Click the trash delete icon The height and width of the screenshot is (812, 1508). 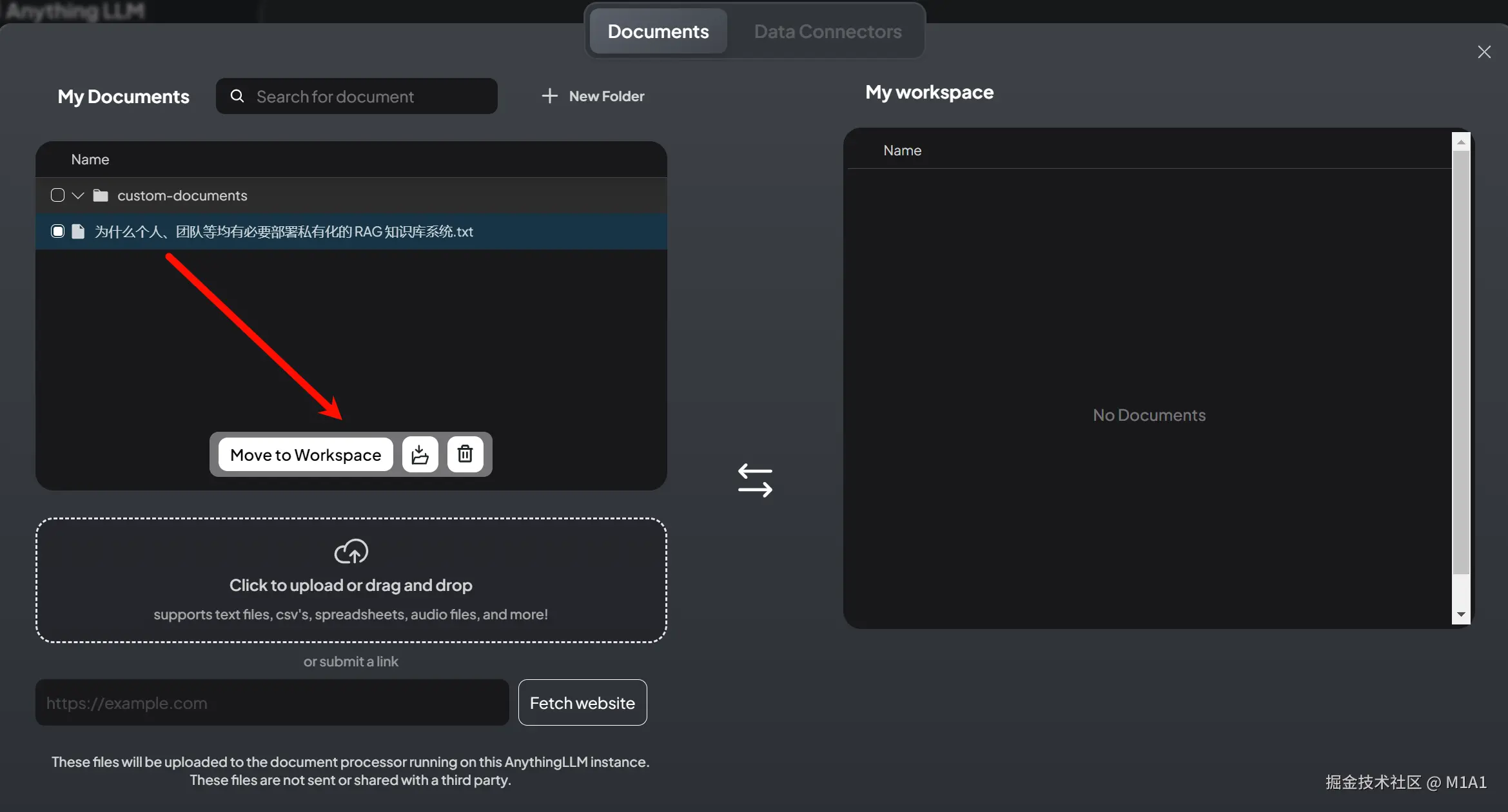coord(465,454)
